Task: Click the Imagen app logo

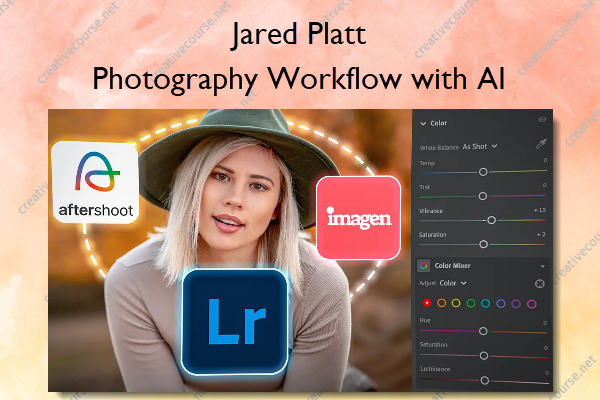Action: (359, 217)
